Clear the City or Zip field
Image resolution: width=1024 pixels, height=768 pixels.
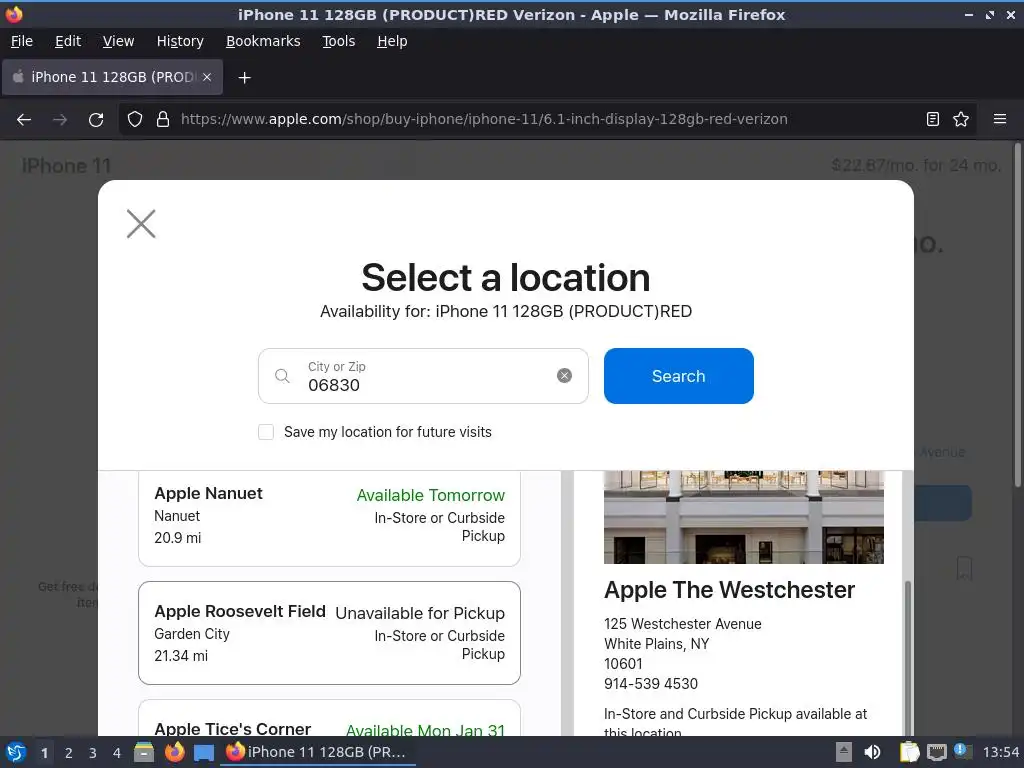564,376
